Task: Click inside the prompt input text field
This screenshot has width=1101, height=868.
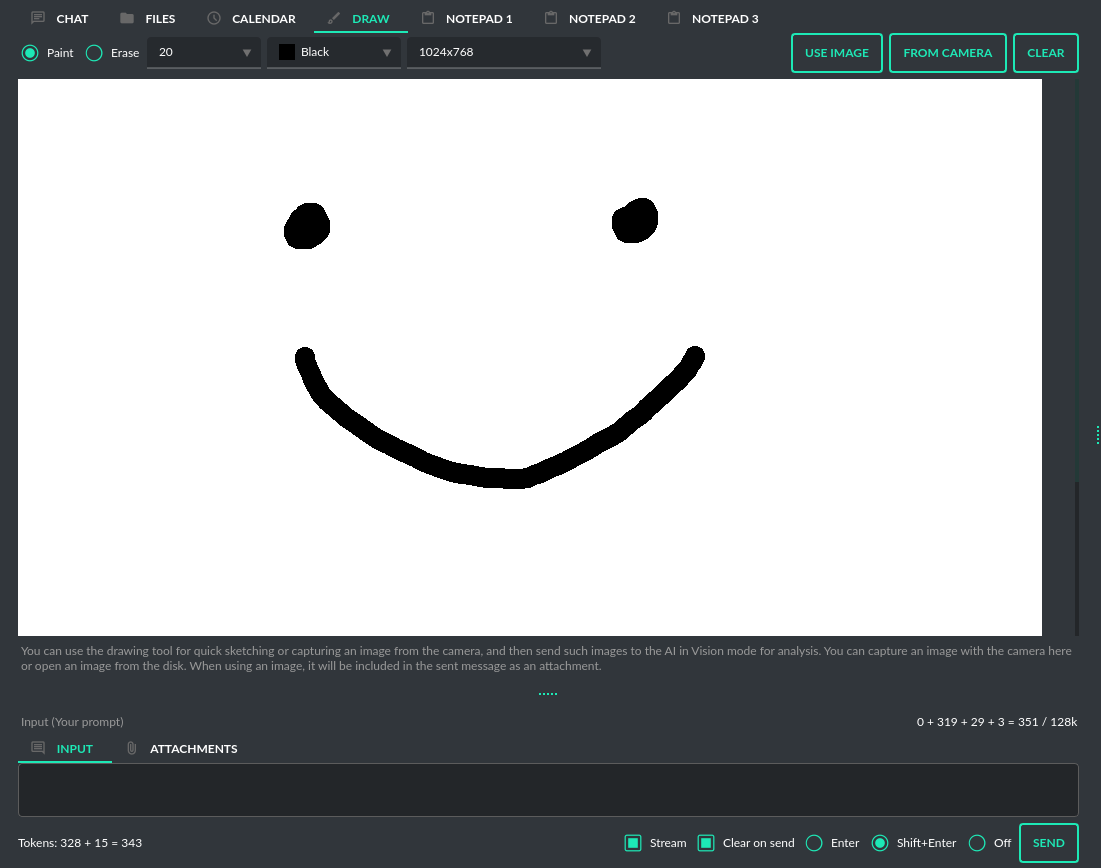Action: point(548,790)
